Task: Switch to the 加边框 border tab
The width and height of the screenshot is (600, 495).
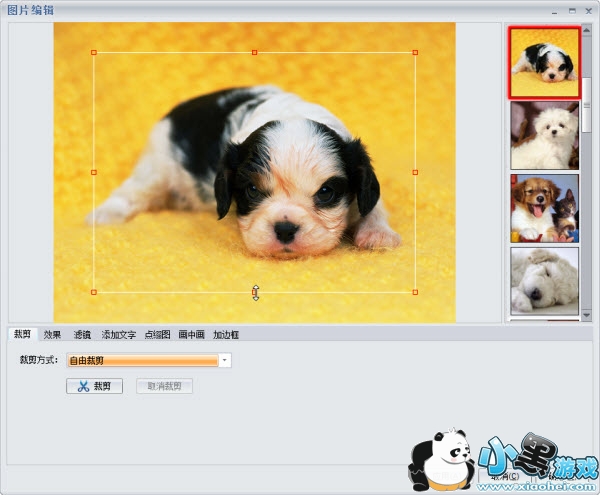Action: click(226, 335)
